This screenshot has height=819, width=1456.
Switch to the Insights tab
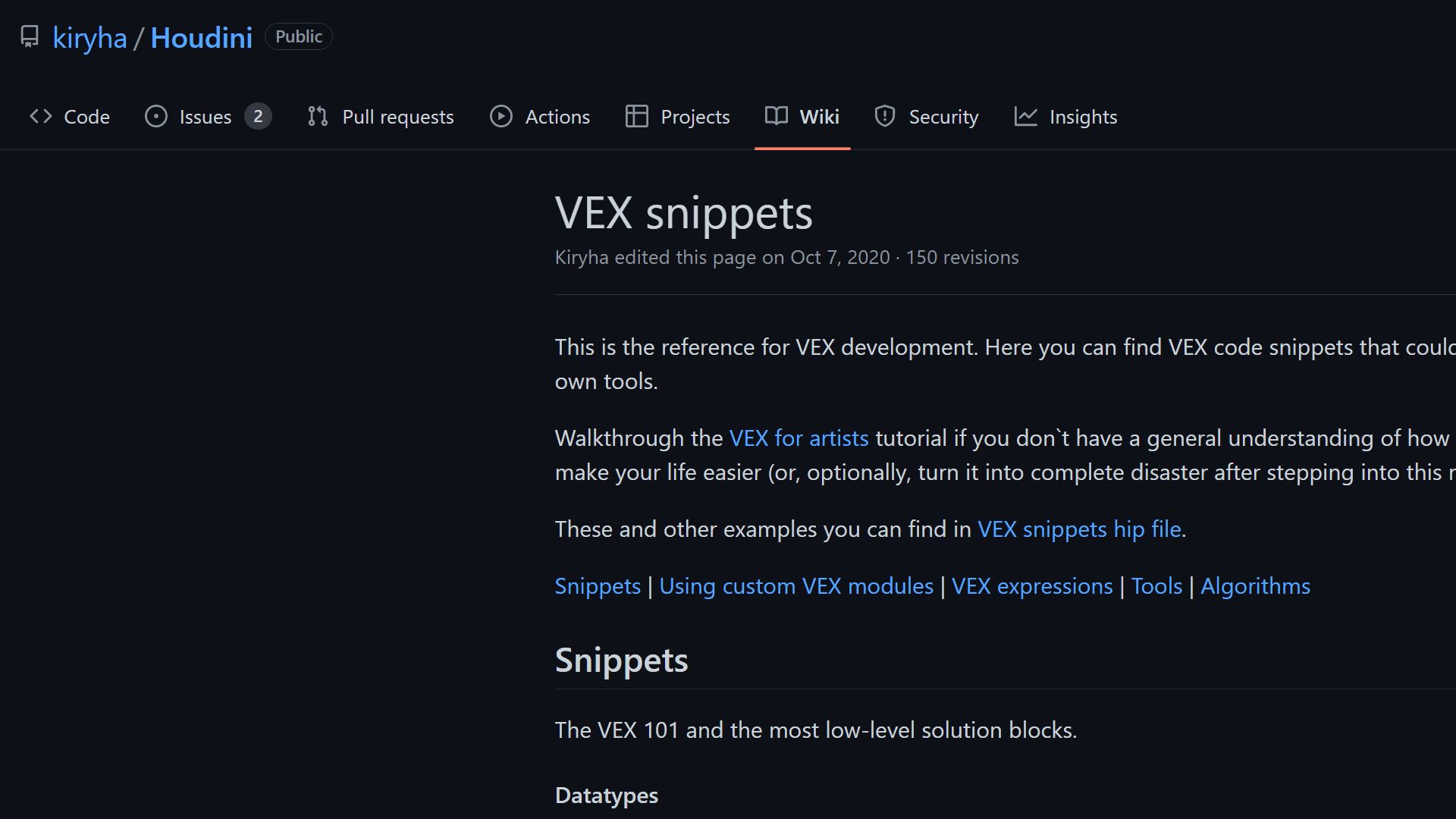(1083, 117)
